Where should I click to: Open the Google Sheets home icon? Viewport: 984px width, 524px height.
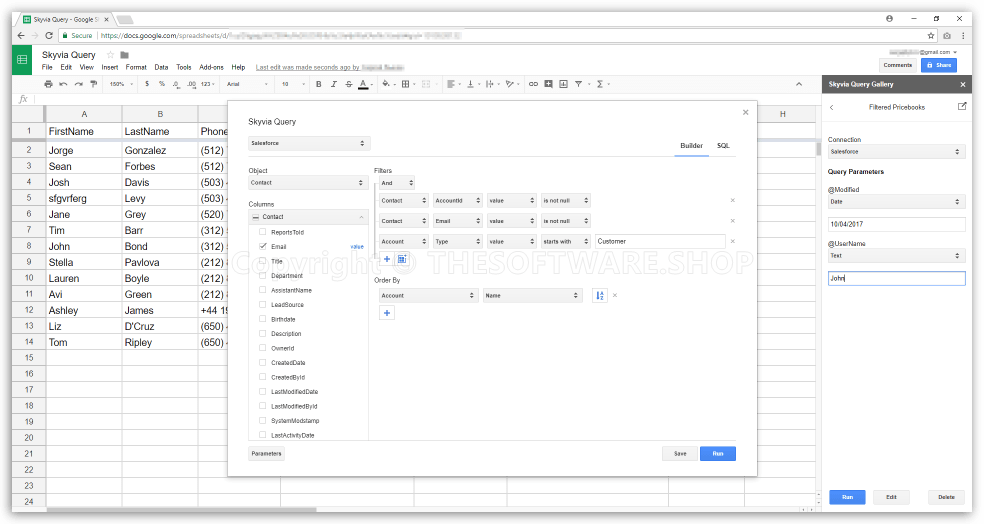[22, 60]
